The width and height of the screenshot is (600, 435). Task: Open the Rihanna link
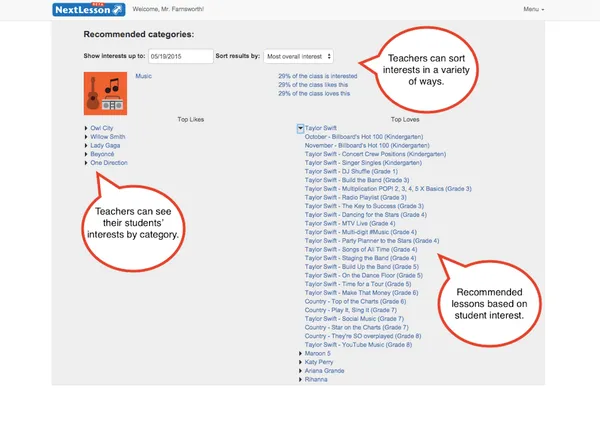coord(316,380)
